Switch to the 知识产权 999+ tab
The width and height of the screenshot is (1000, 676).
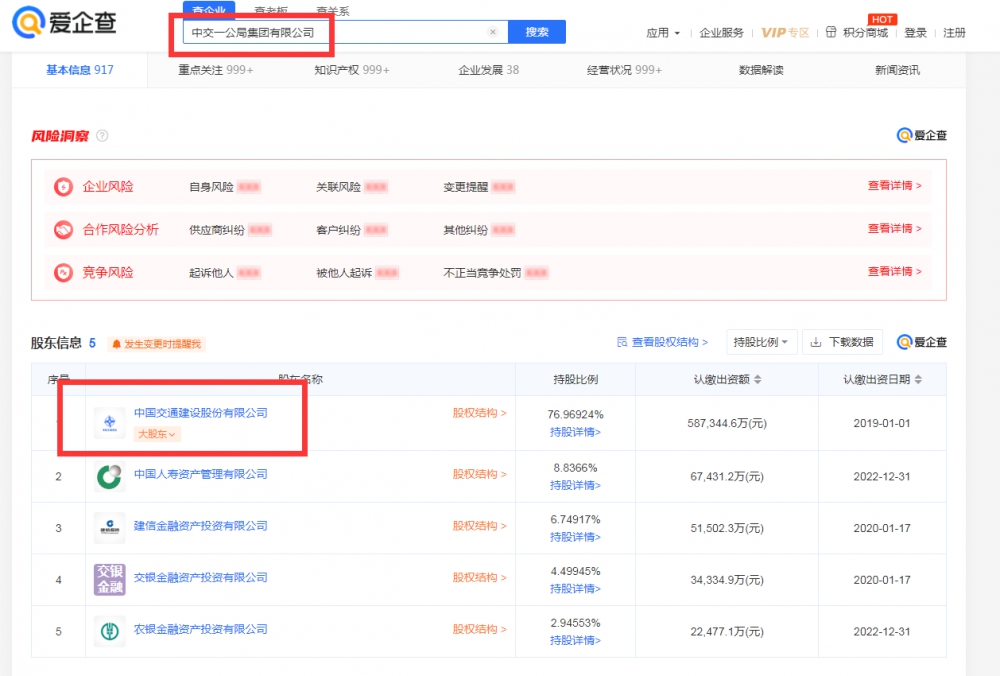pyautogui.click(x=351, y=70)
